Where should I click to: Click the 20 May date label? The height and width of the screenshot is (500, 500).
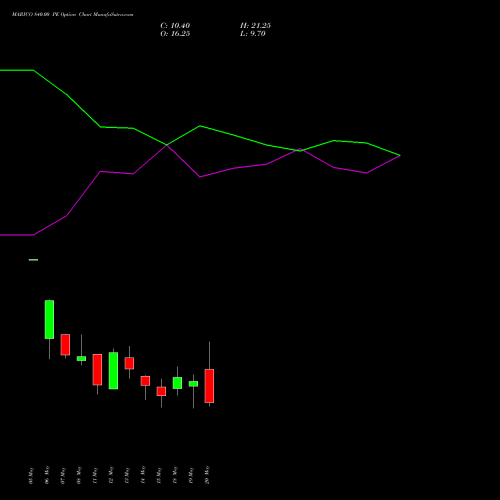pos(207,475)
